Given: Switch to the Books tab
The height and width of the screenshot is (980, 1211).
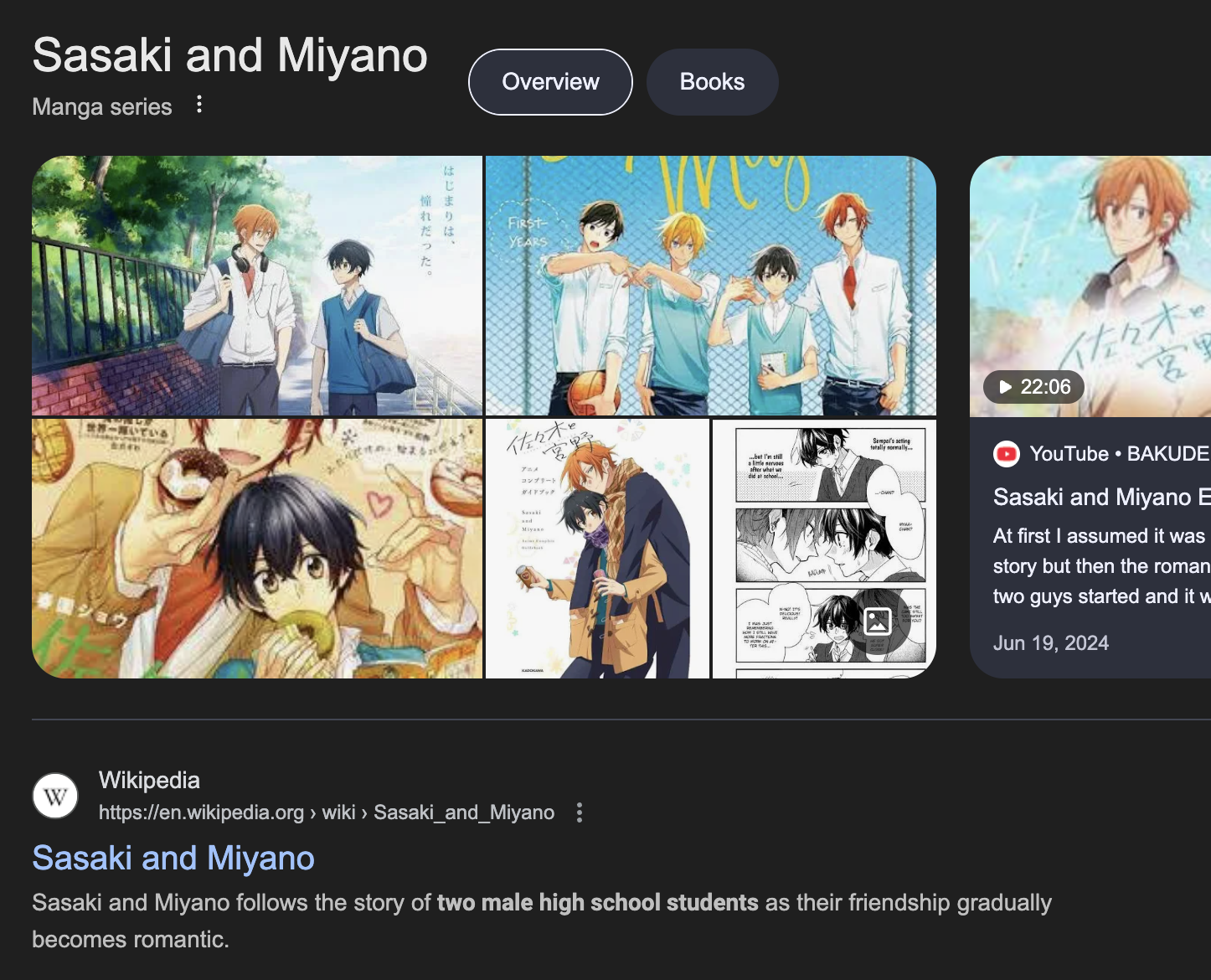Looking at the screenshot, I should click(712, 82).
